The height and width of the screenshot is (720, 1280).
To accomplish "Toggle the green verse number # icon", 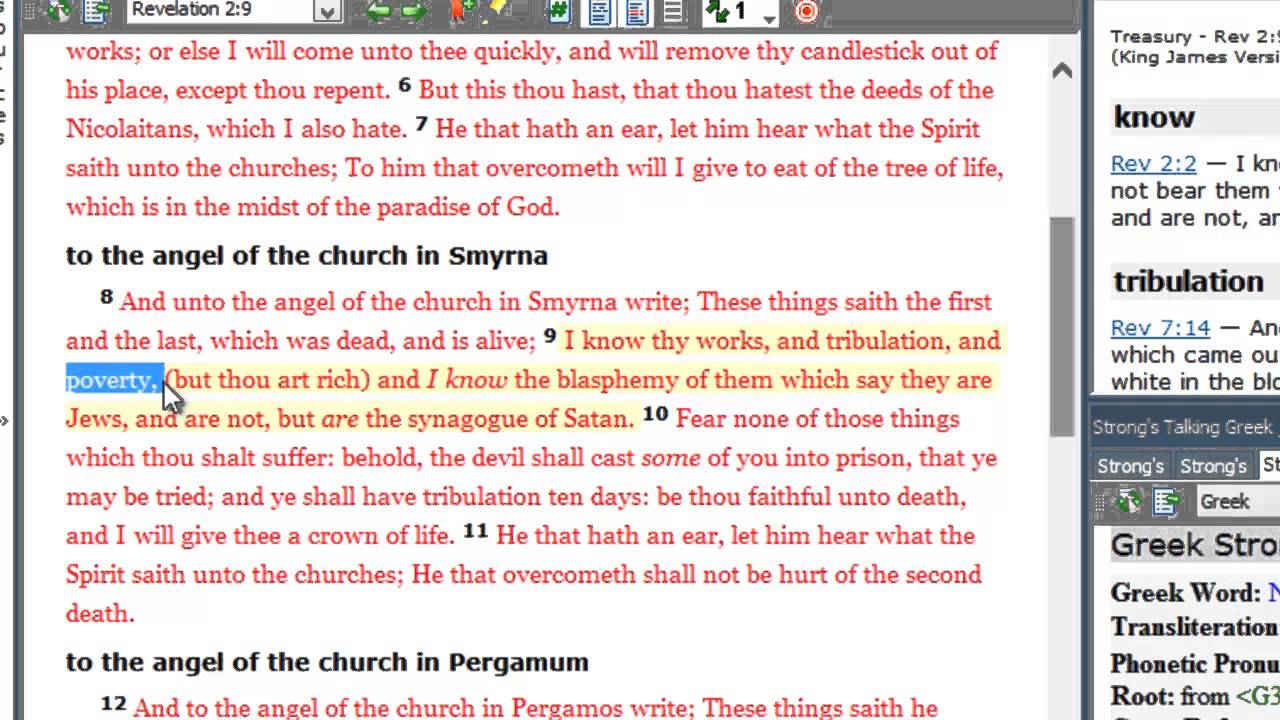I will 558,12.
